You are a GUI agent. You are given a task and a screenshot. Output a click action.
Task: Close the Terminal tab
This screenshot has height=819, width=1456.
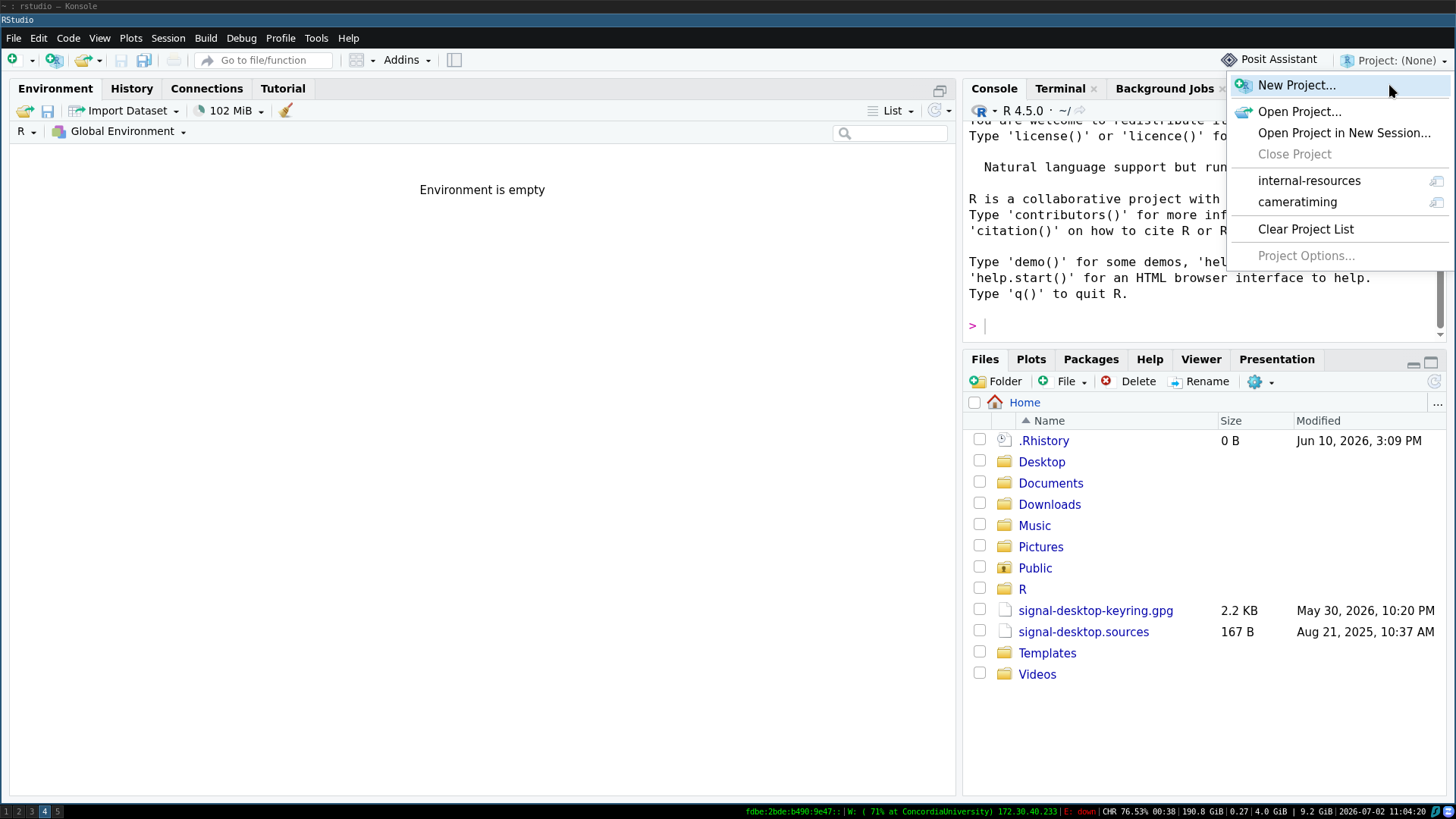[1094, 89]
